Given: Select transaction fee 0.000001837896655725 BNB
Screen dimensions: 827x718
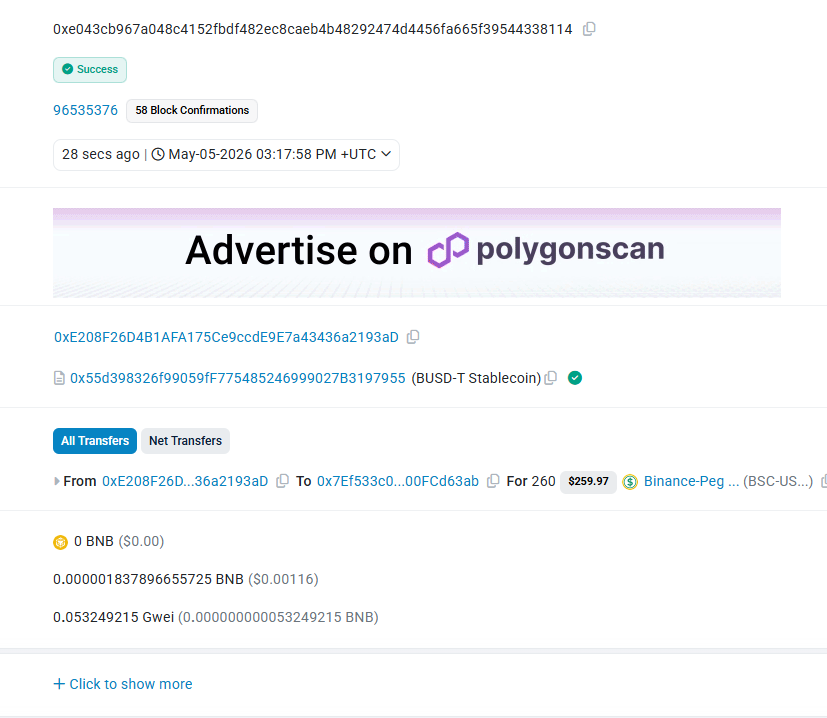Looking at the screenshot, I should pos(148,579).
